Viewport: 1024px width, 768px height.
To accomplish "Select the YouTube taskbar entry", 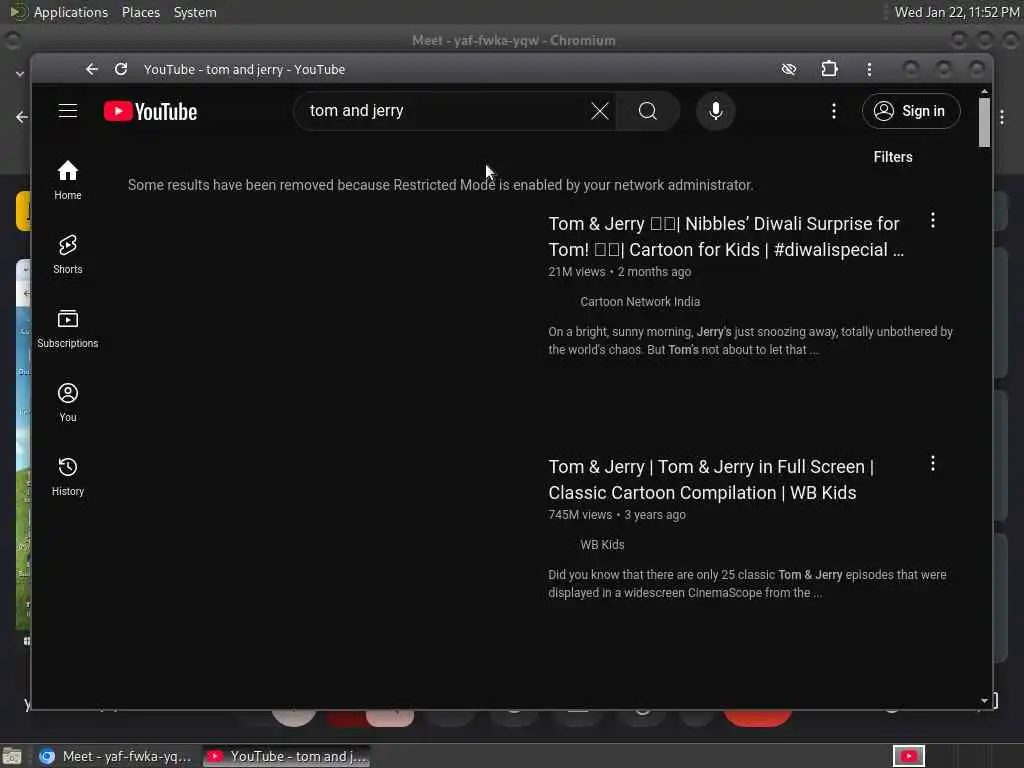I will [287, 756].
